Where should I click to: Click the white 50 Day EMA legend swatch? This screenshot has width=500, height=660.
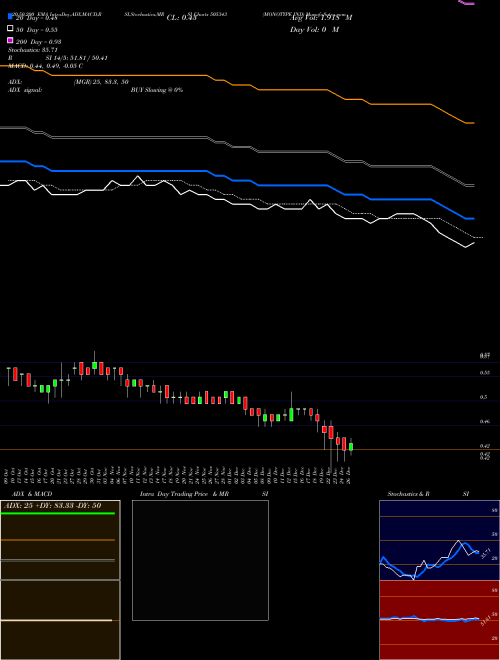click(x=10, y=29)
